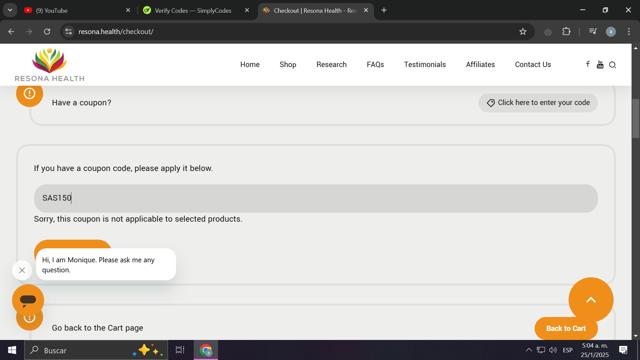Viewport: 640px width, 360px height.
Task: Open the Windows Start menu
Action: pyautogui.click(x=12, y=350)
